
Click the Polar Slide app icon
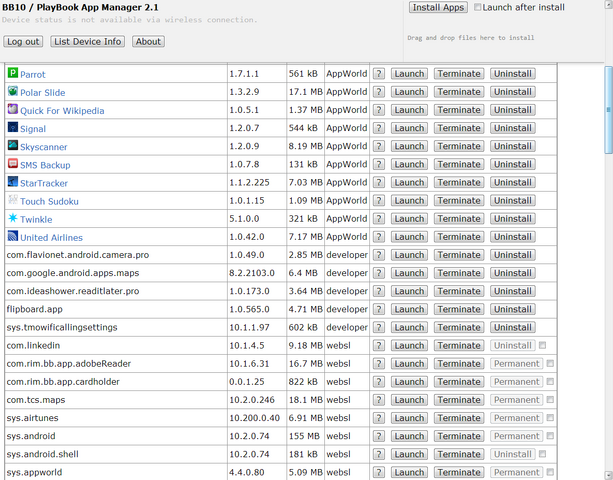coord(13,91)
